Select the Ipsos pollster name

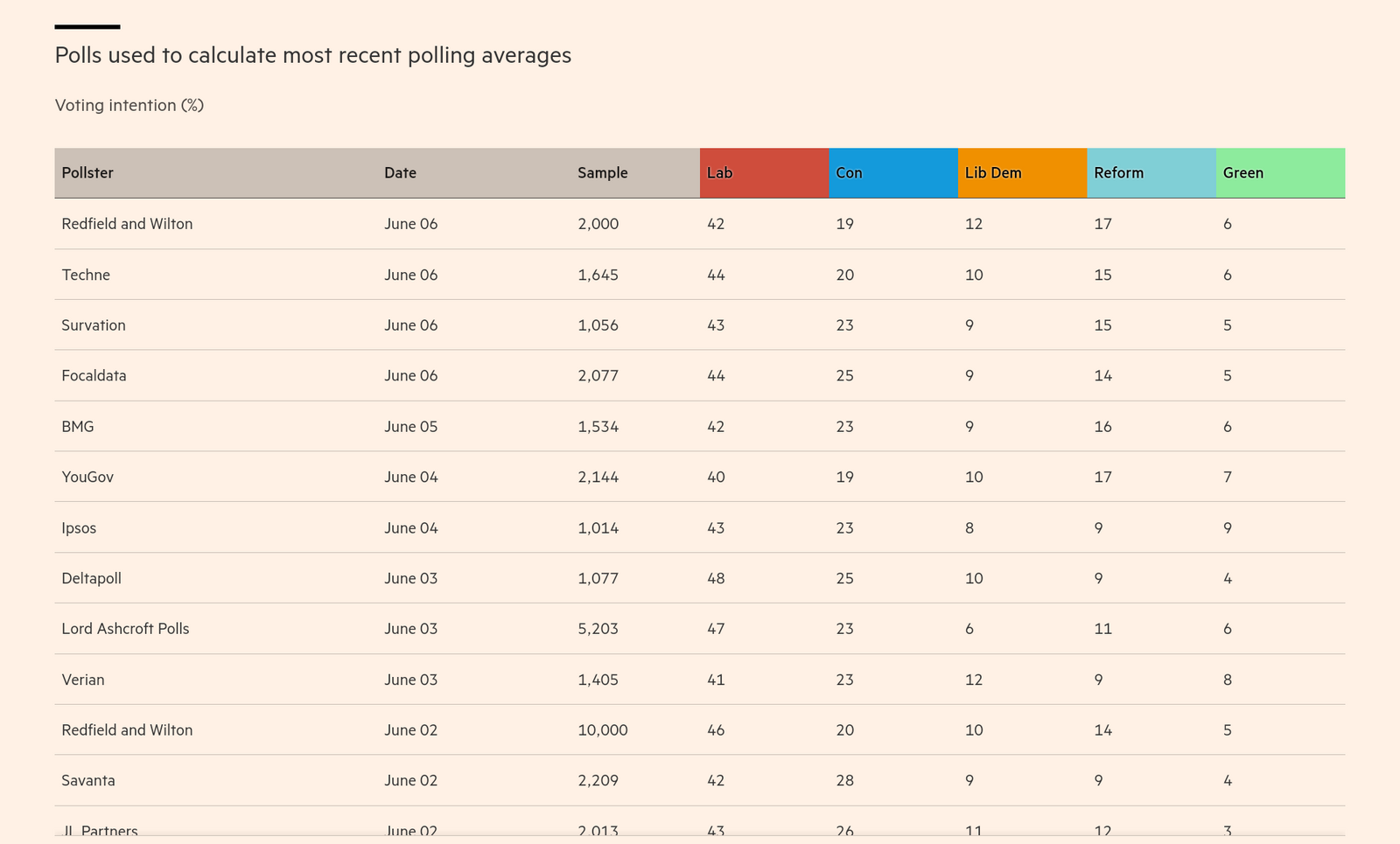(79, 528)
